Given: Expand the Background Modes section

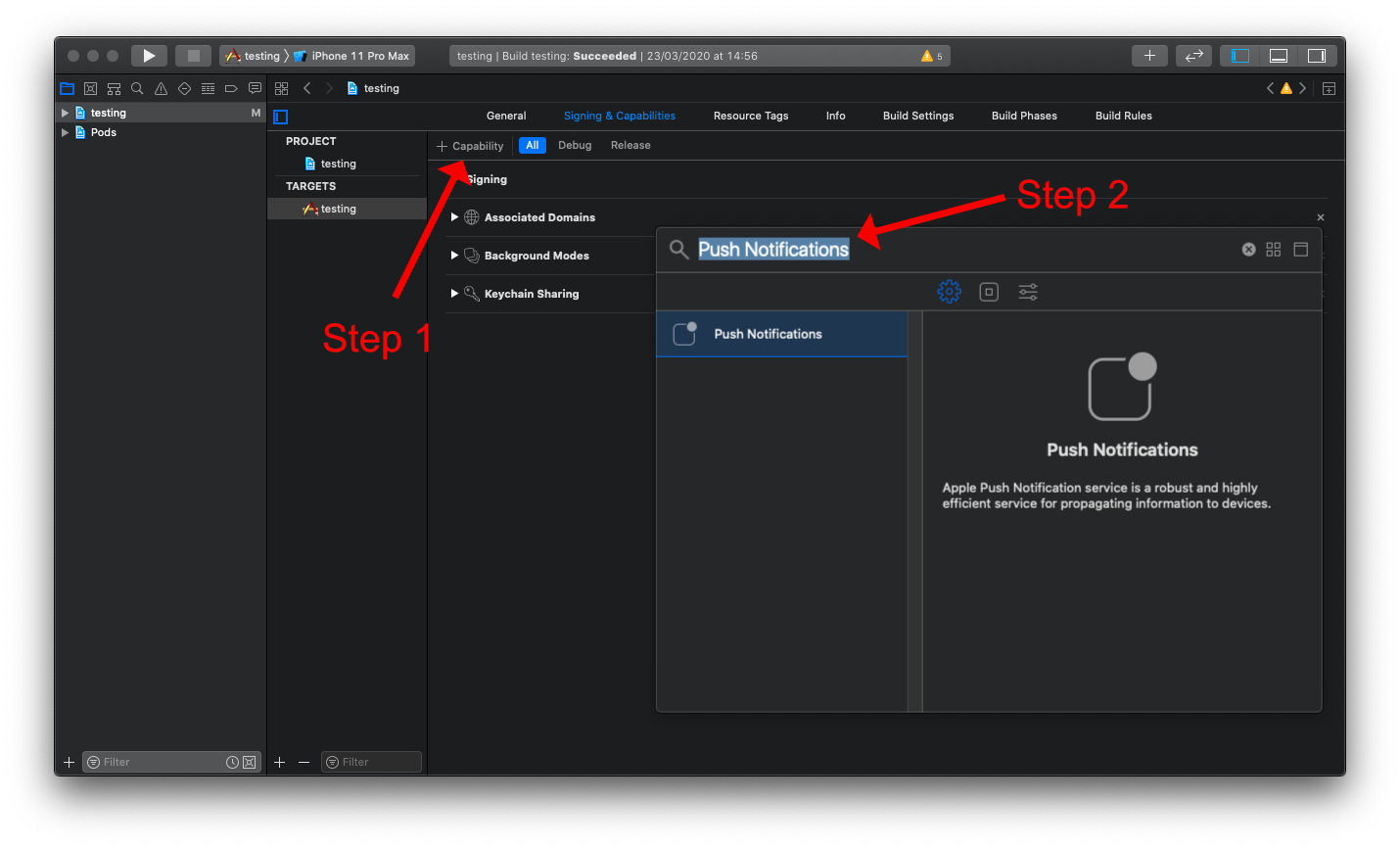Looking at the screenshot, I should (x=454, y=256).
